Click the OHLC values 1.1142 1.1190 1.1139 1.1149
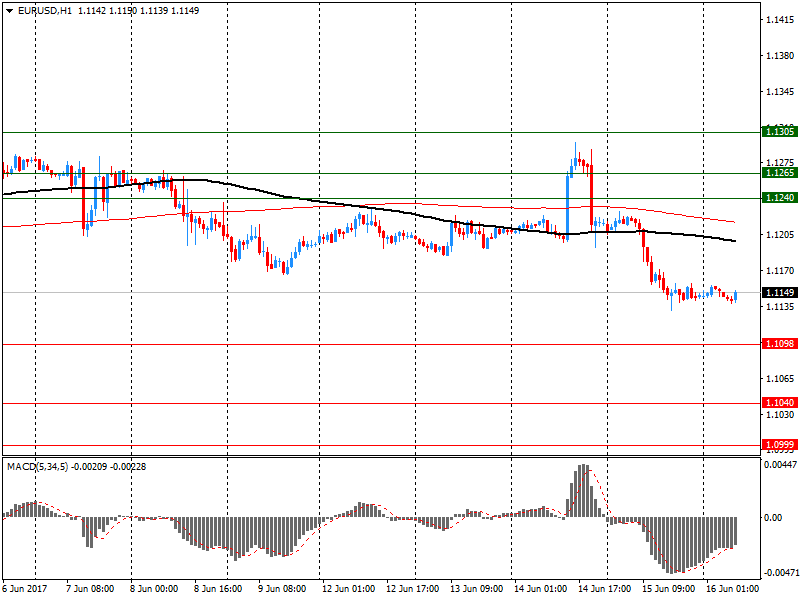This screenshot has height=600, width=800. coord(138,11)
